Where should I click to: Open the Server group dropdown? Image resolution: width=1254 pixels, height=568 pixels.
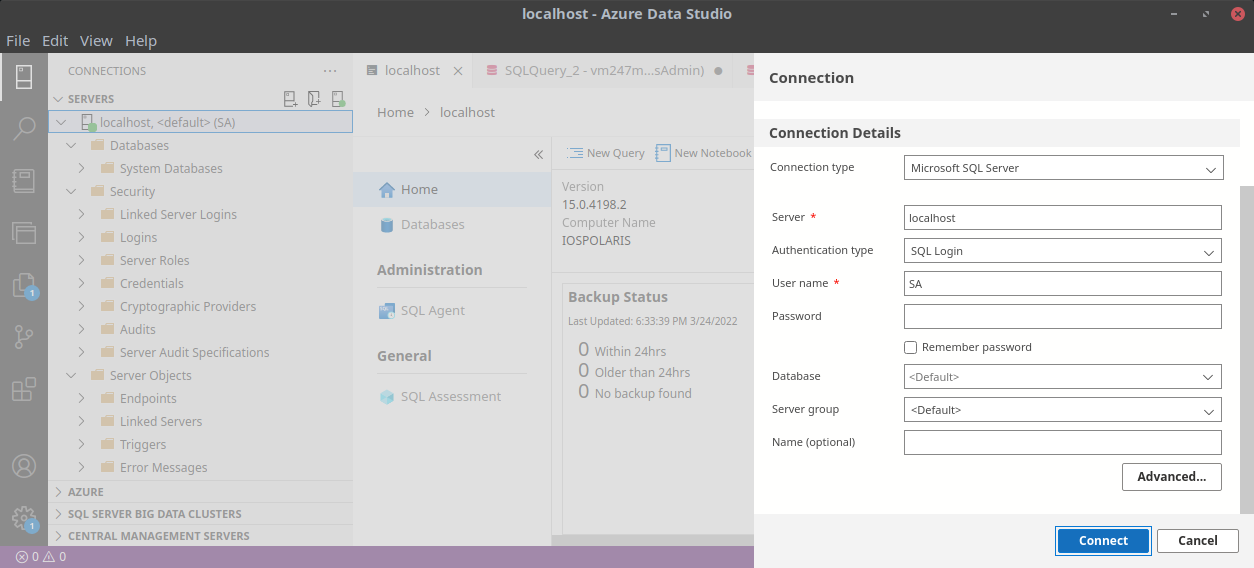[1063, 410]
